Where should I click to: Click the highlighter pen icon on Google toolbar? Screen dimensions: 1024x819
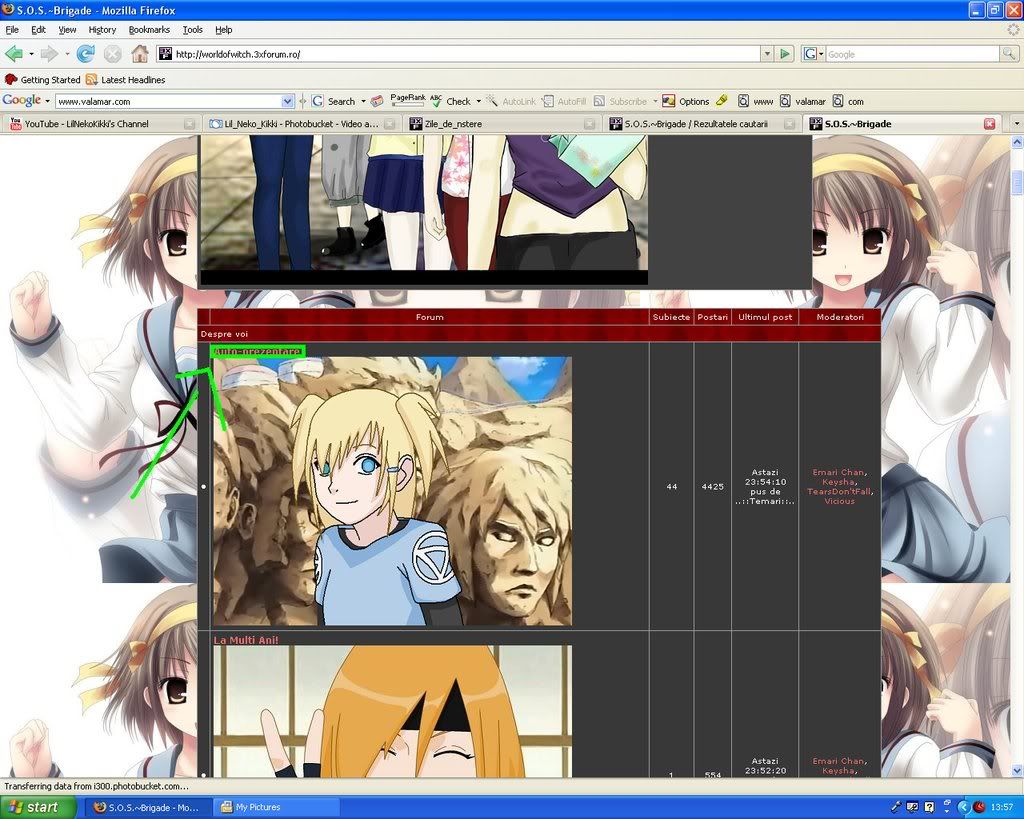pos(722,101)
